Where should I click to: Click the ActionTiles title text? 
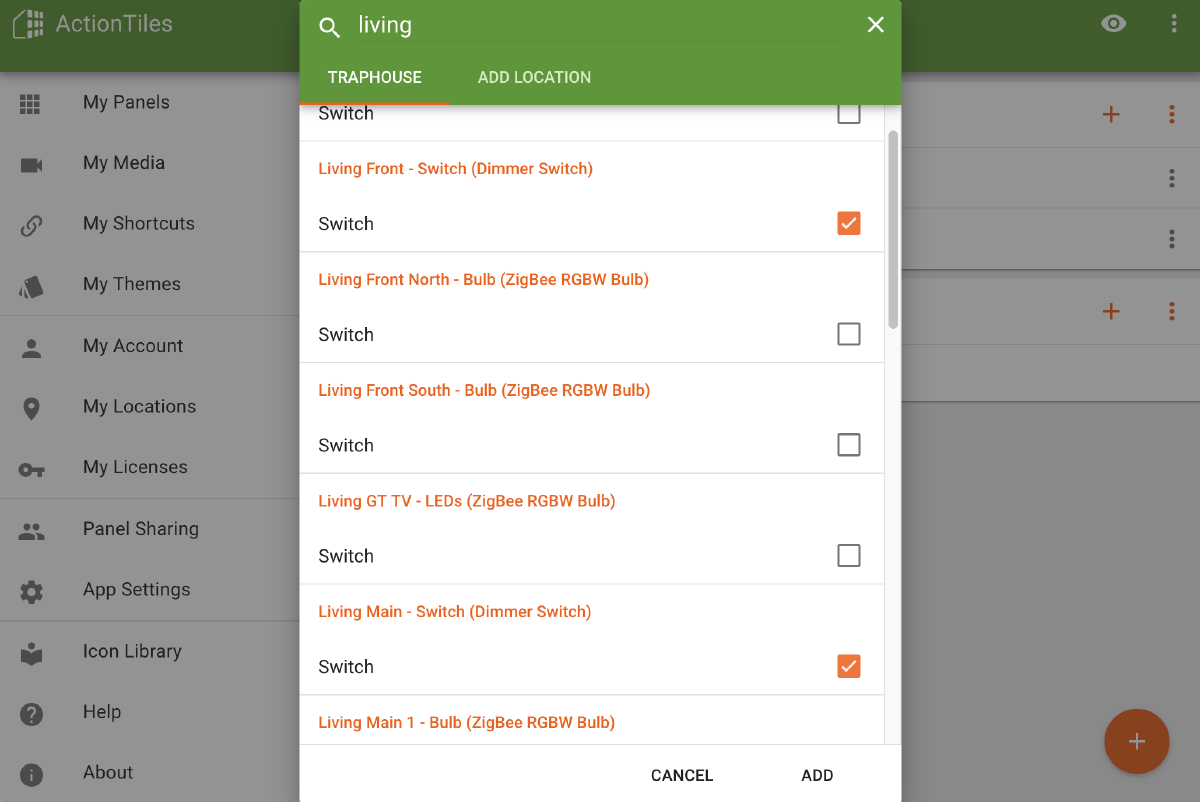tap(114, 24)
